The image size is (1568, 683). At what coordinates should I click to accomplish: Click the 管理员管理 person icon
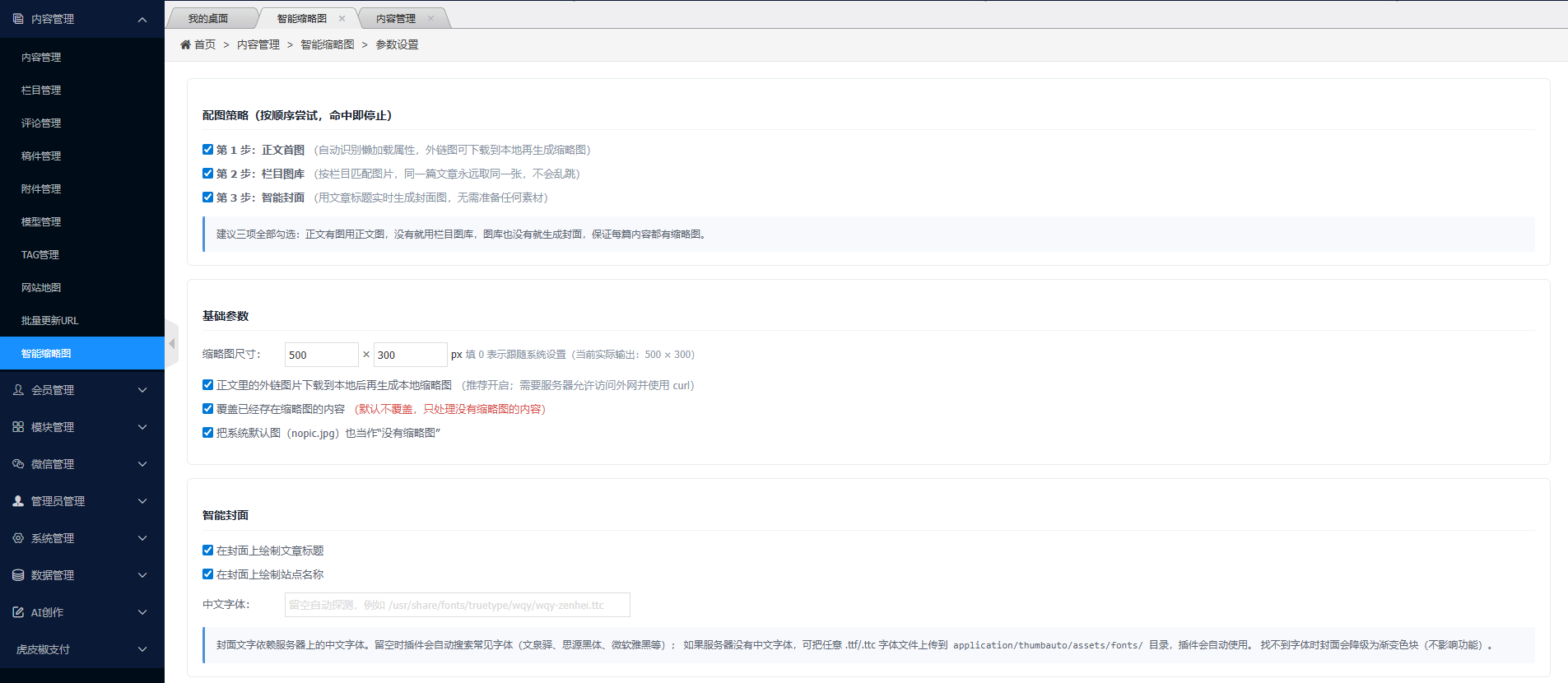[x=18, y=501]
